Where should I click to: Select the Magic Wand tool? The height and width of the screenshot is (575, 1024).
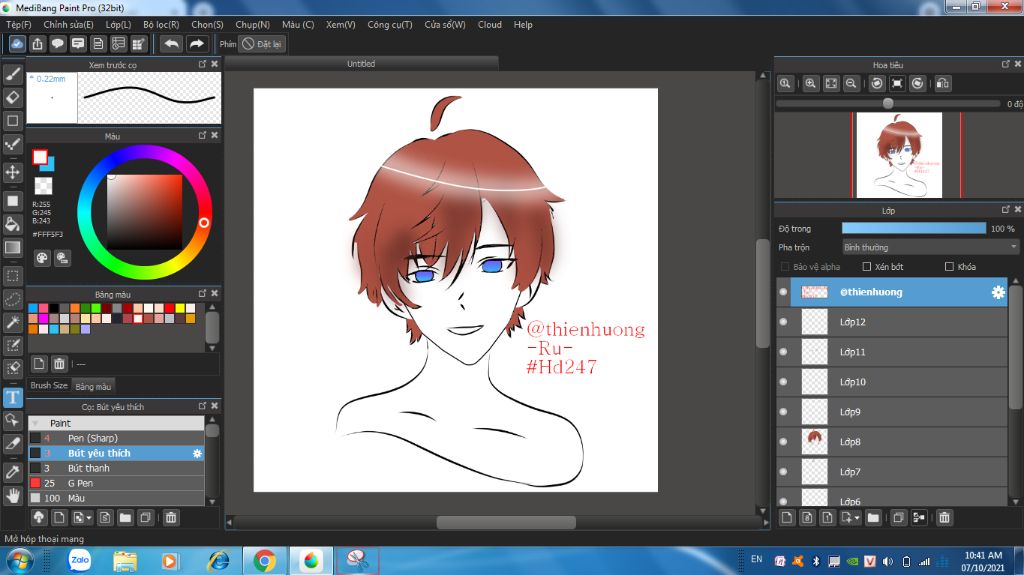(12, 321)
